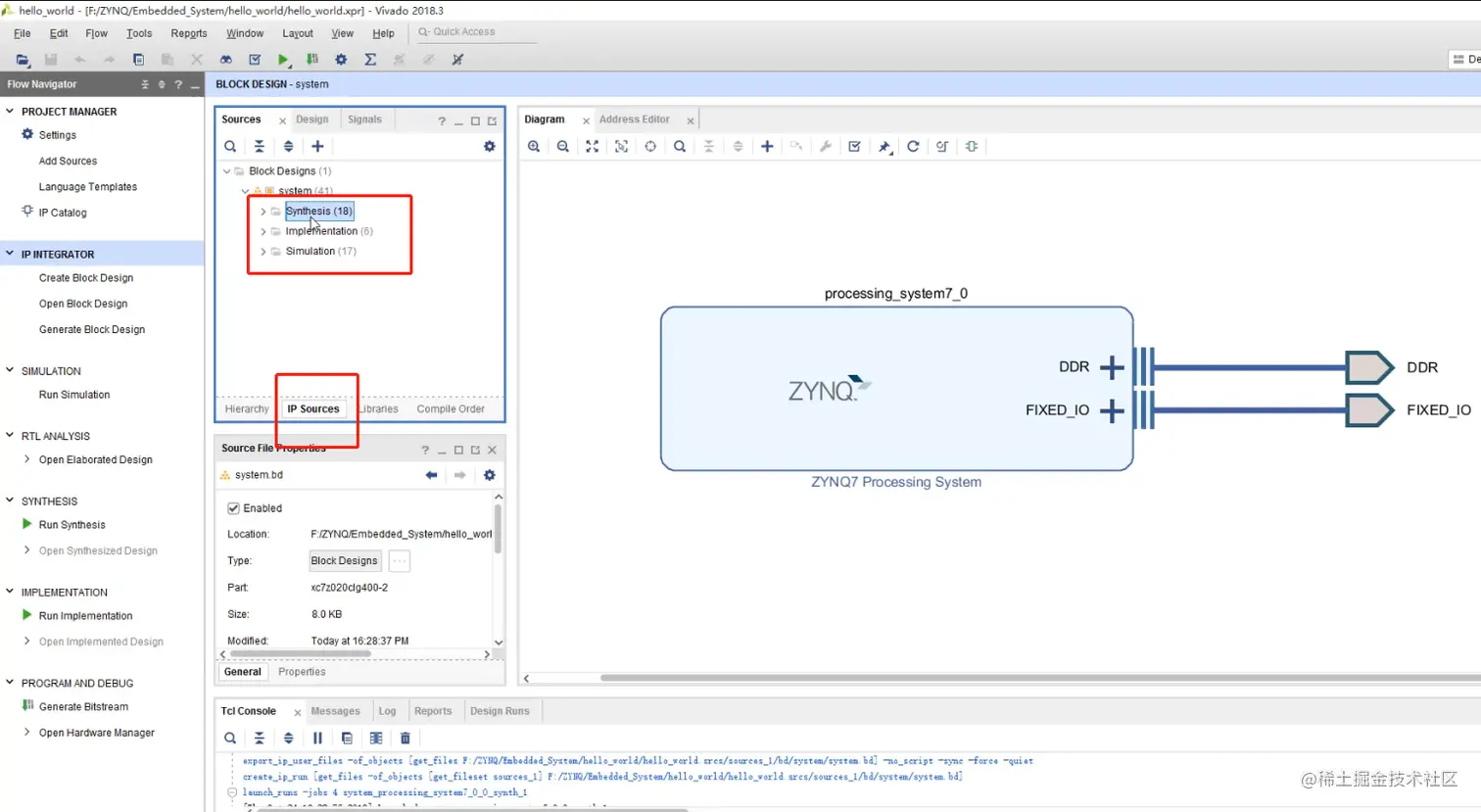
Task: Open Sources panel settings gear
Action: [489, 146]
